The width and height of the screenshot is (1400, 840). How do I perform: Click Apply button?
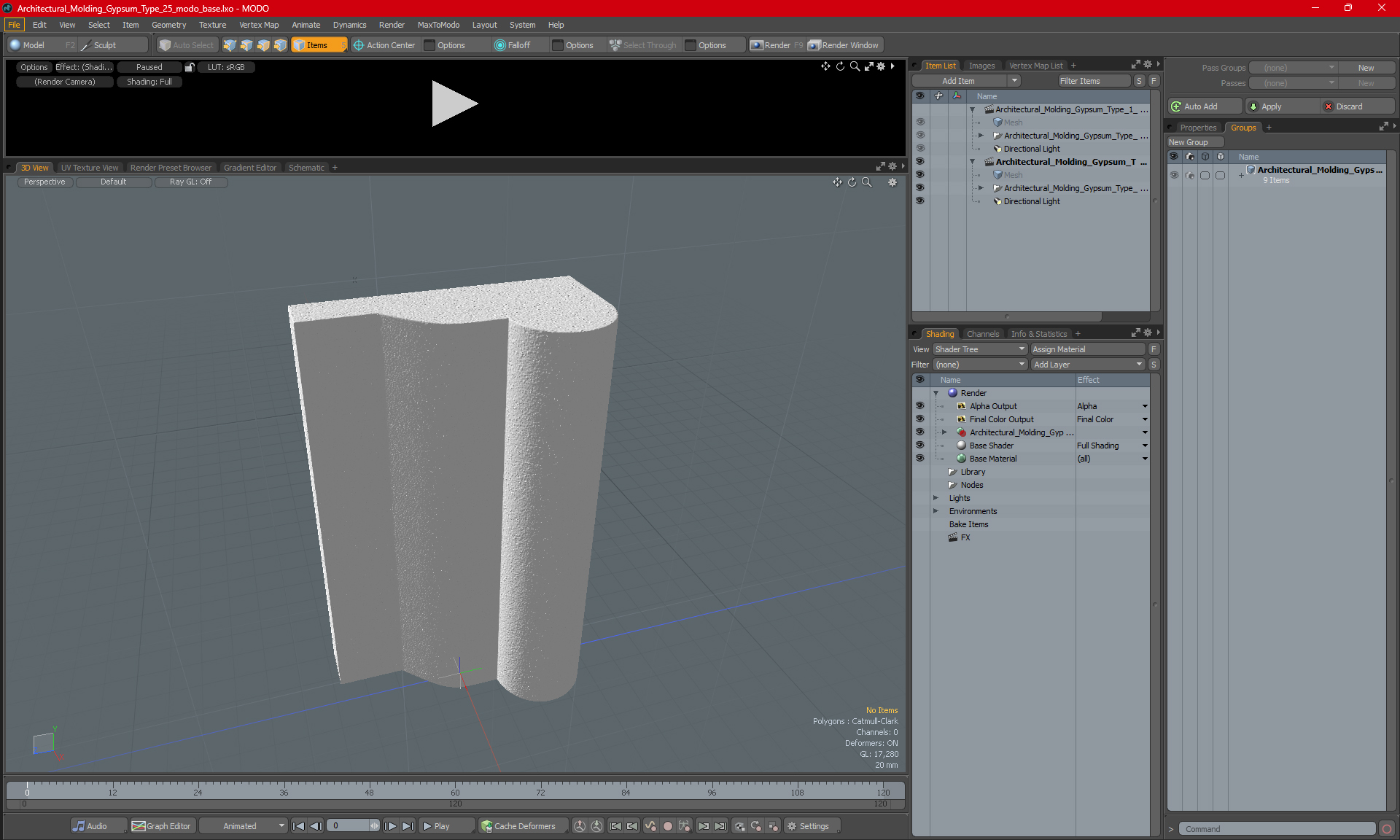click(1283, 106)
